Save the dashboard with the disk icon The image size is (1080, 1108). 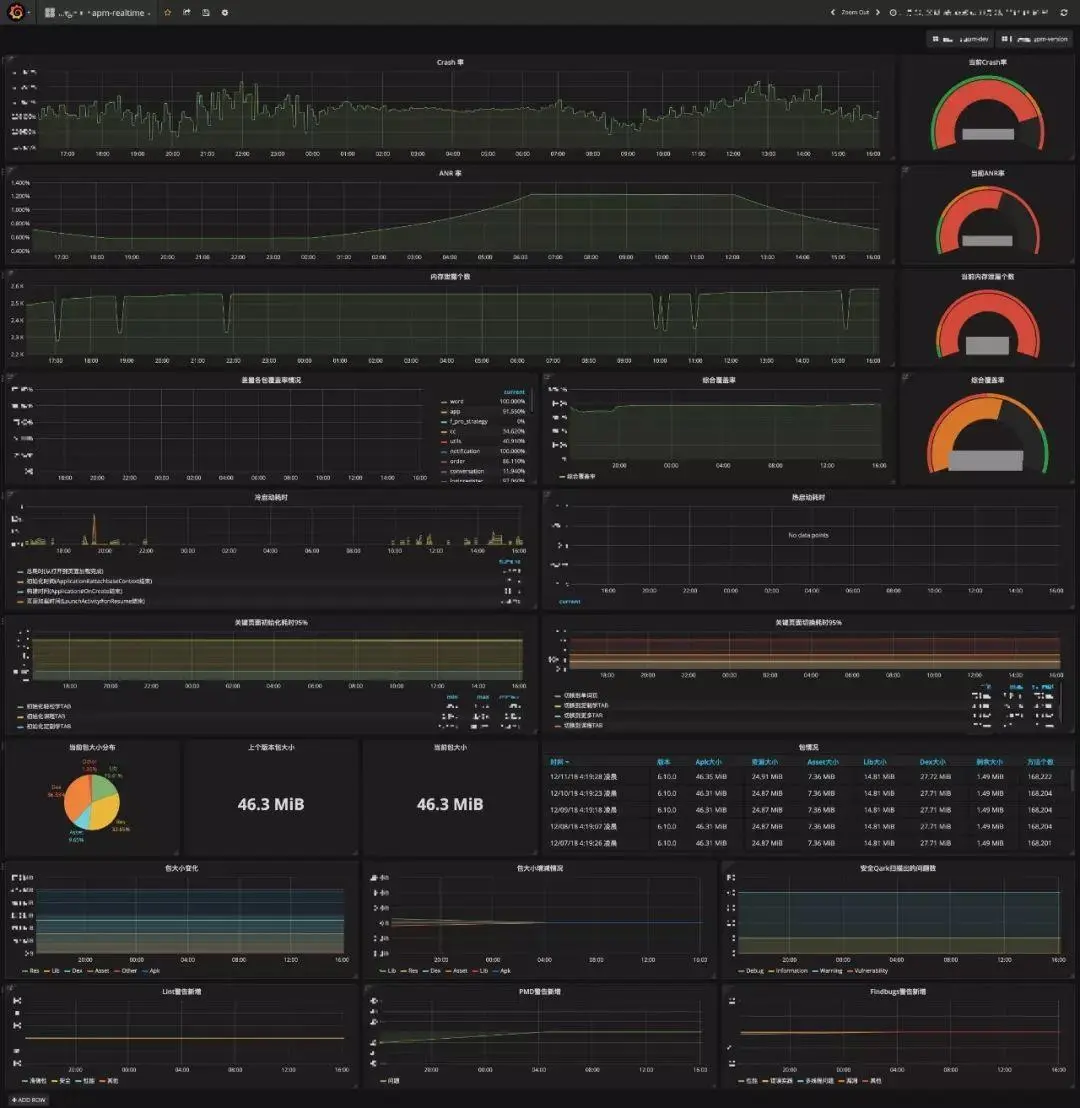click(206, 12)
